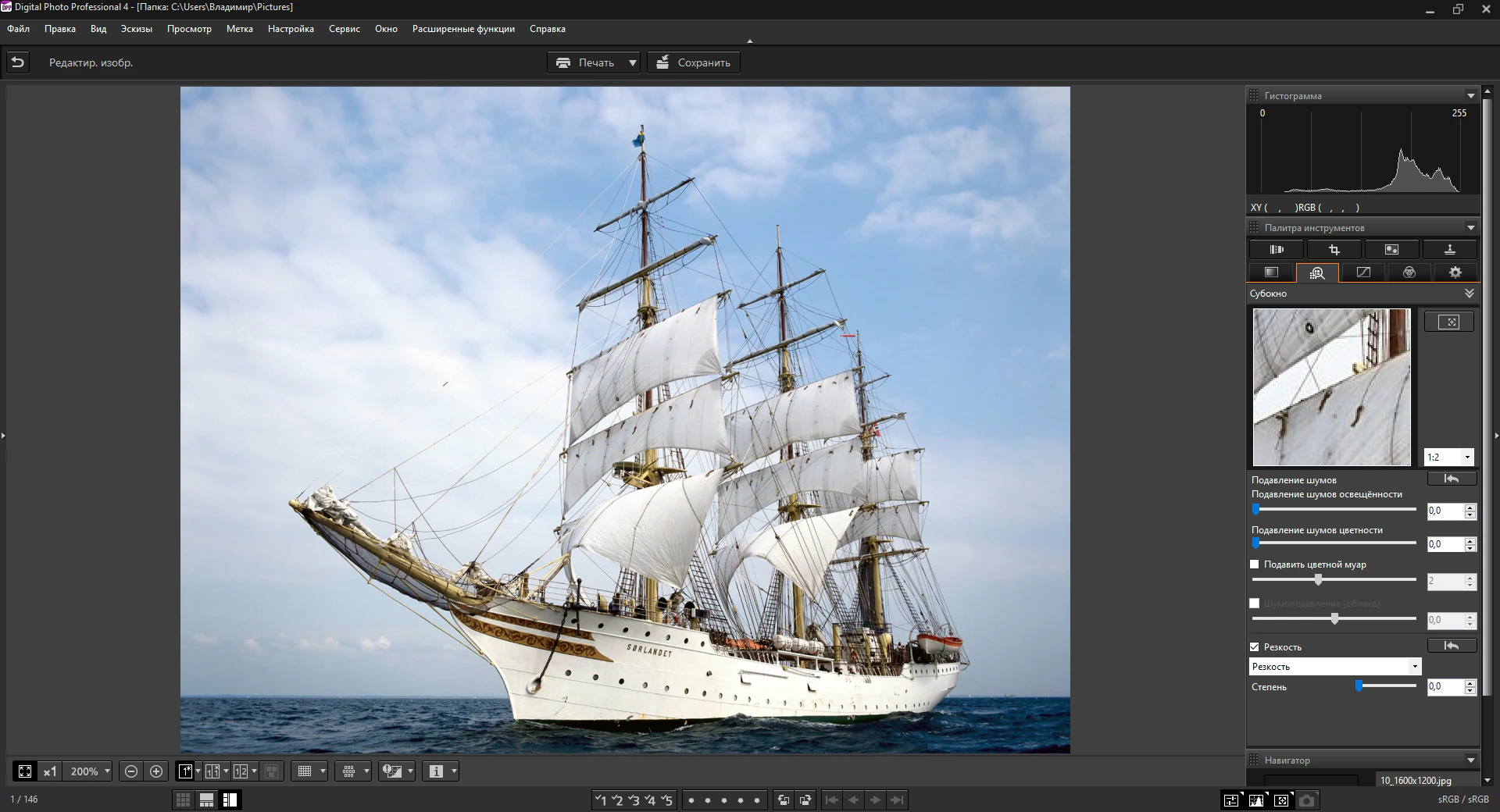This screenshot has width=1500, height=812.
Task: Click the Сохранить button
Action: click(x=692, y=62)
